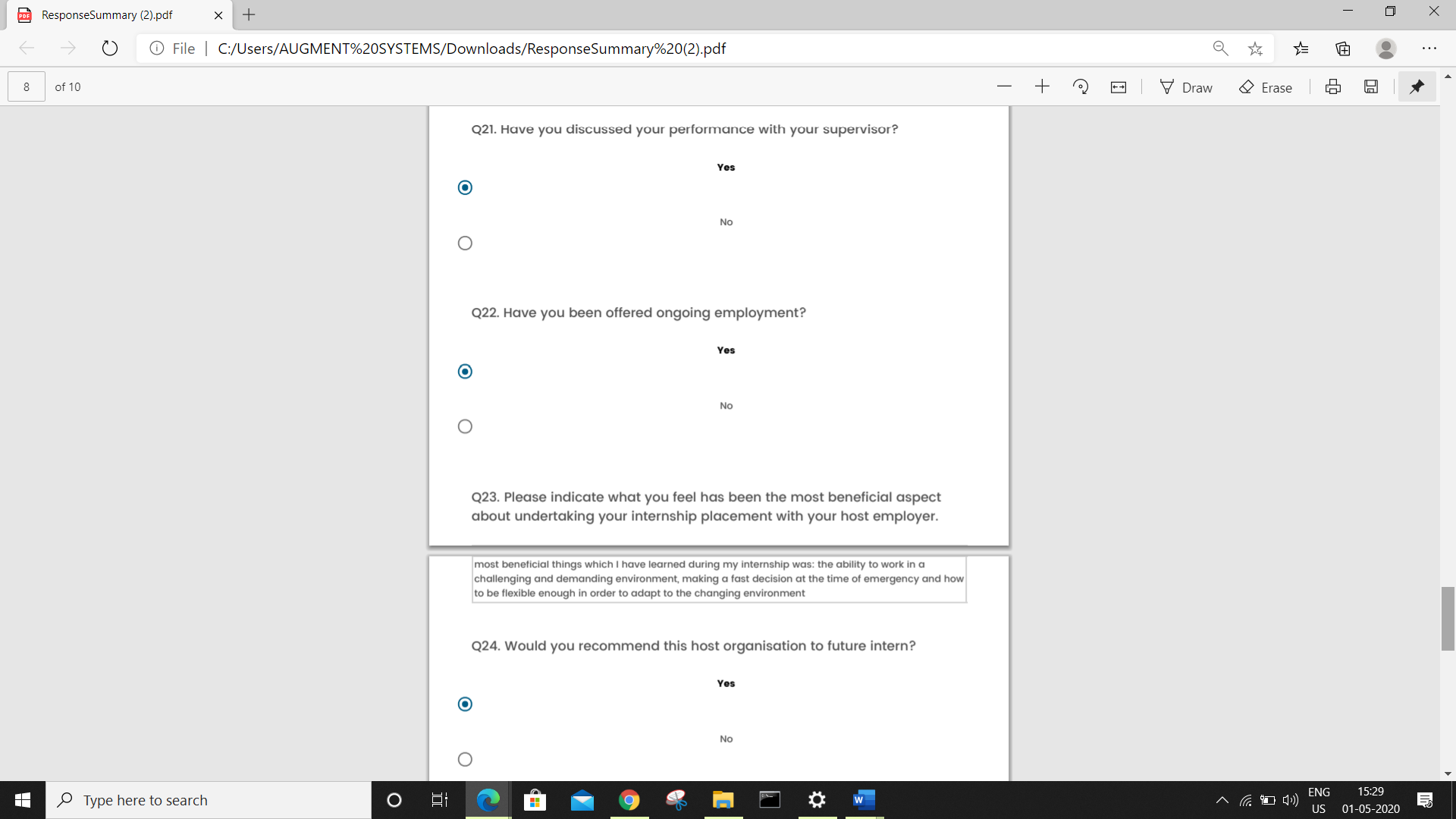Open Mail app from taskbar
Viewport: 1456px width, 819px height.
coord(582,800)
